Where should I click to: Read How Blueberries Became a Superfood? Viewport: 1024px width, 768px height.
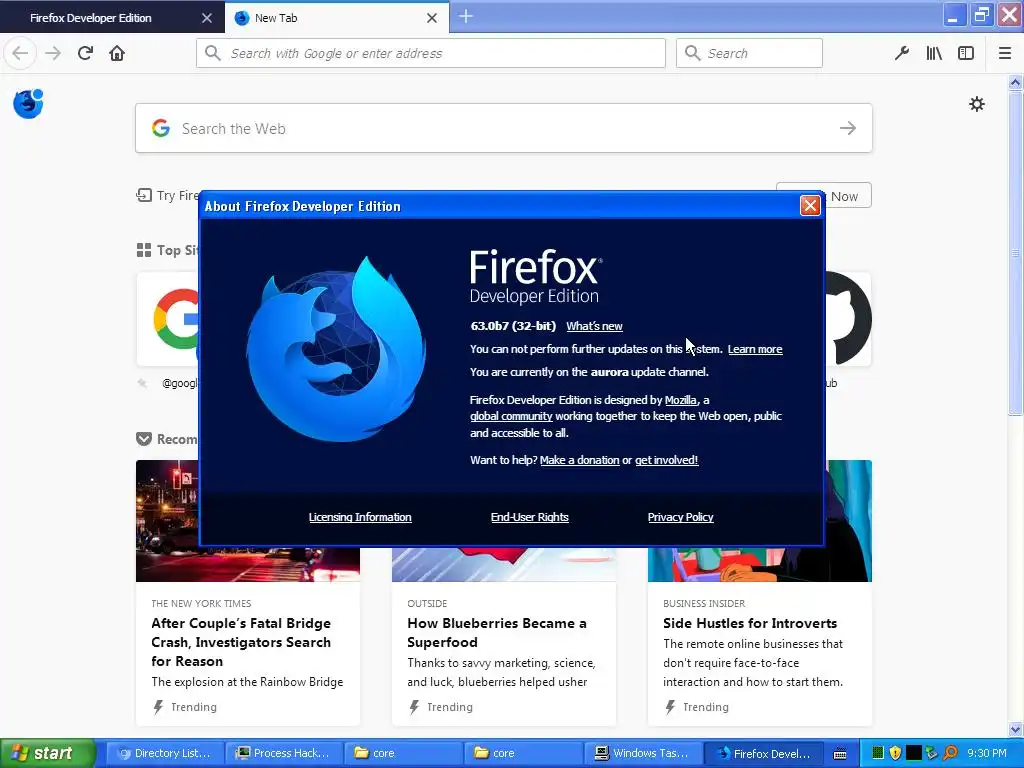[x=497, y=632]
